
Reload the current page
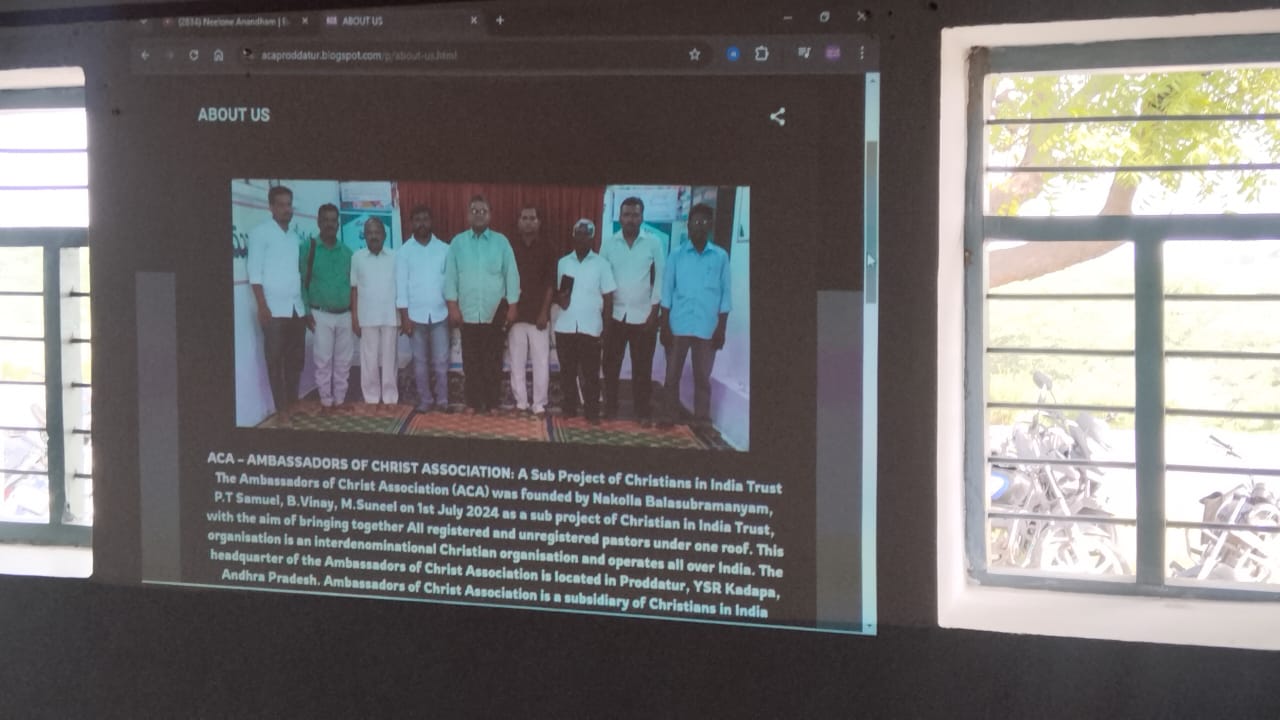click(x=194, y=55)
